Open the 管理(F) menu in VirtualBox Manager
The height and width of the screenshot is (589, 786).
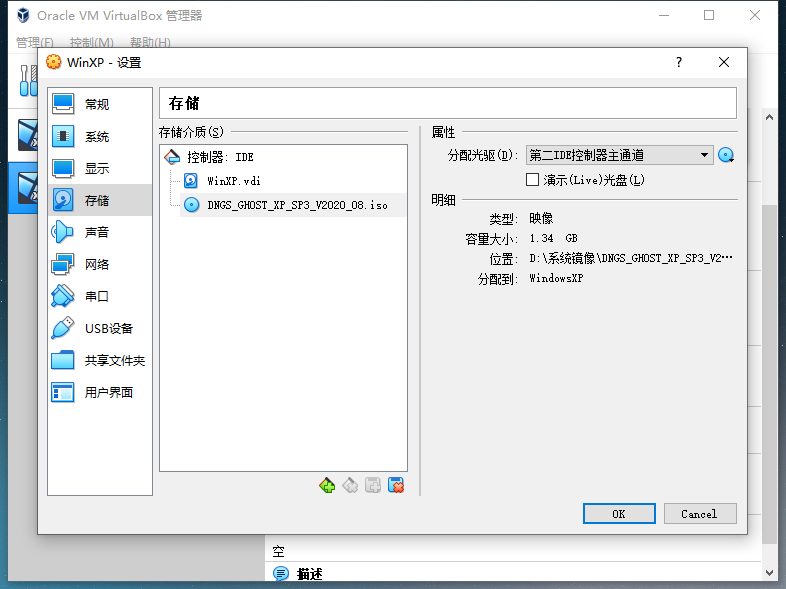(x=35, y=43)
